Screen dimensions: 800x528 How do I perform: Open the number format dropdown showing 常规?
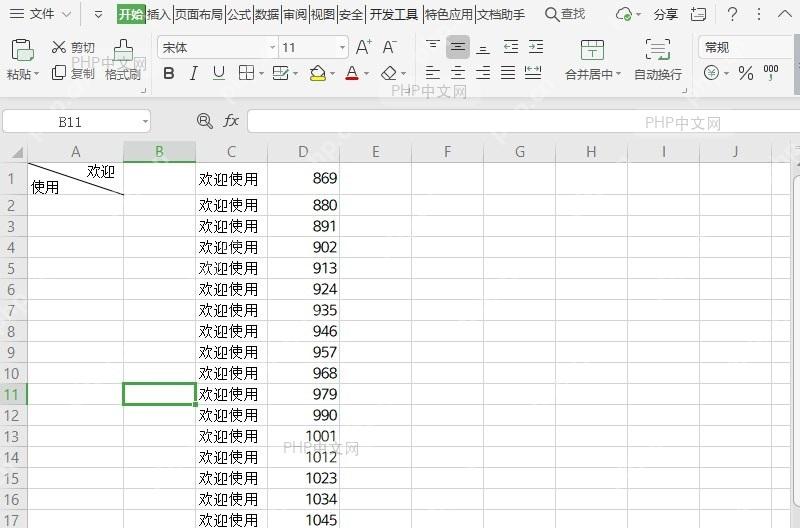tap(746, 47)
